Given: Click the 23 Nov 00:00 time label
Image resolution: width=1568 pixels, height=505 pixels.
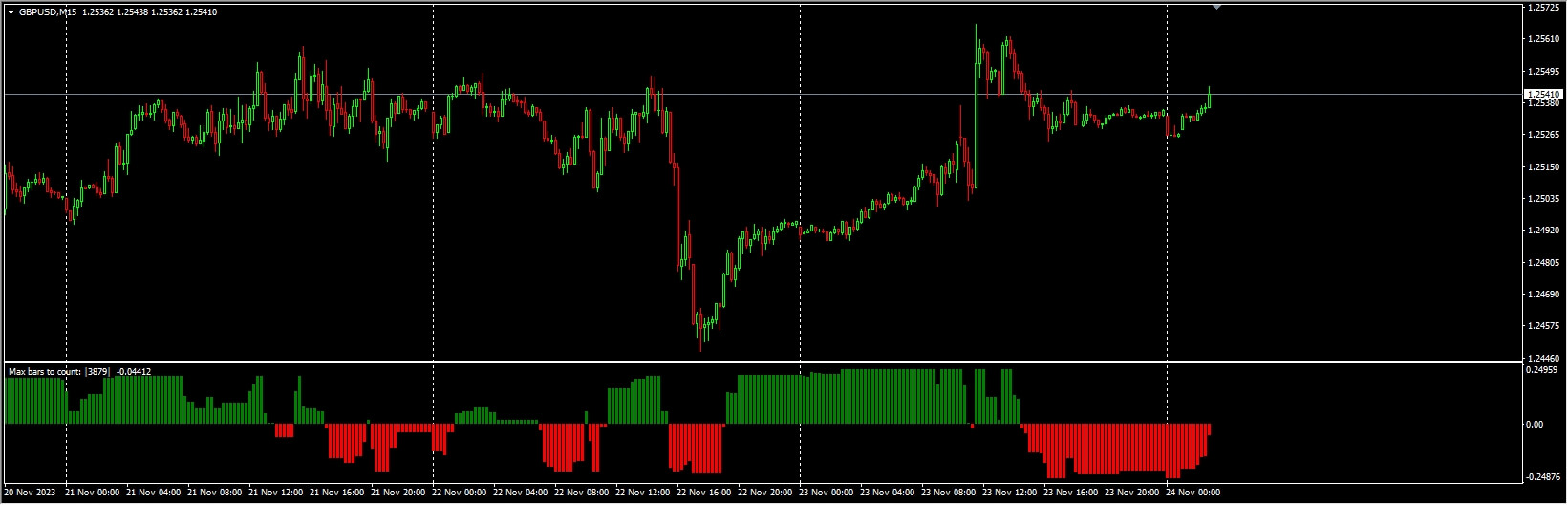Looking at the screenshot, I should 827,494.
